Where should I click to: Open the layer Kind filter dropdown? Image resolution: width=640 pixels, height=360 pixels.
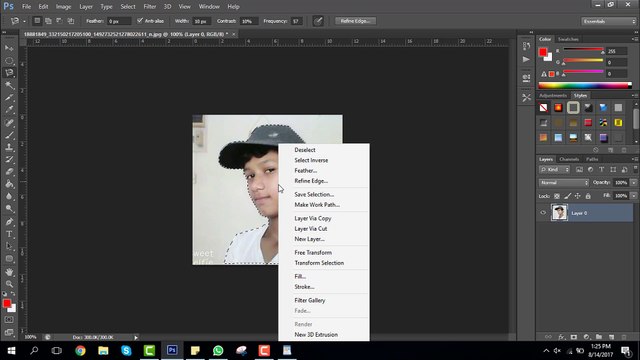click(555, 169)
